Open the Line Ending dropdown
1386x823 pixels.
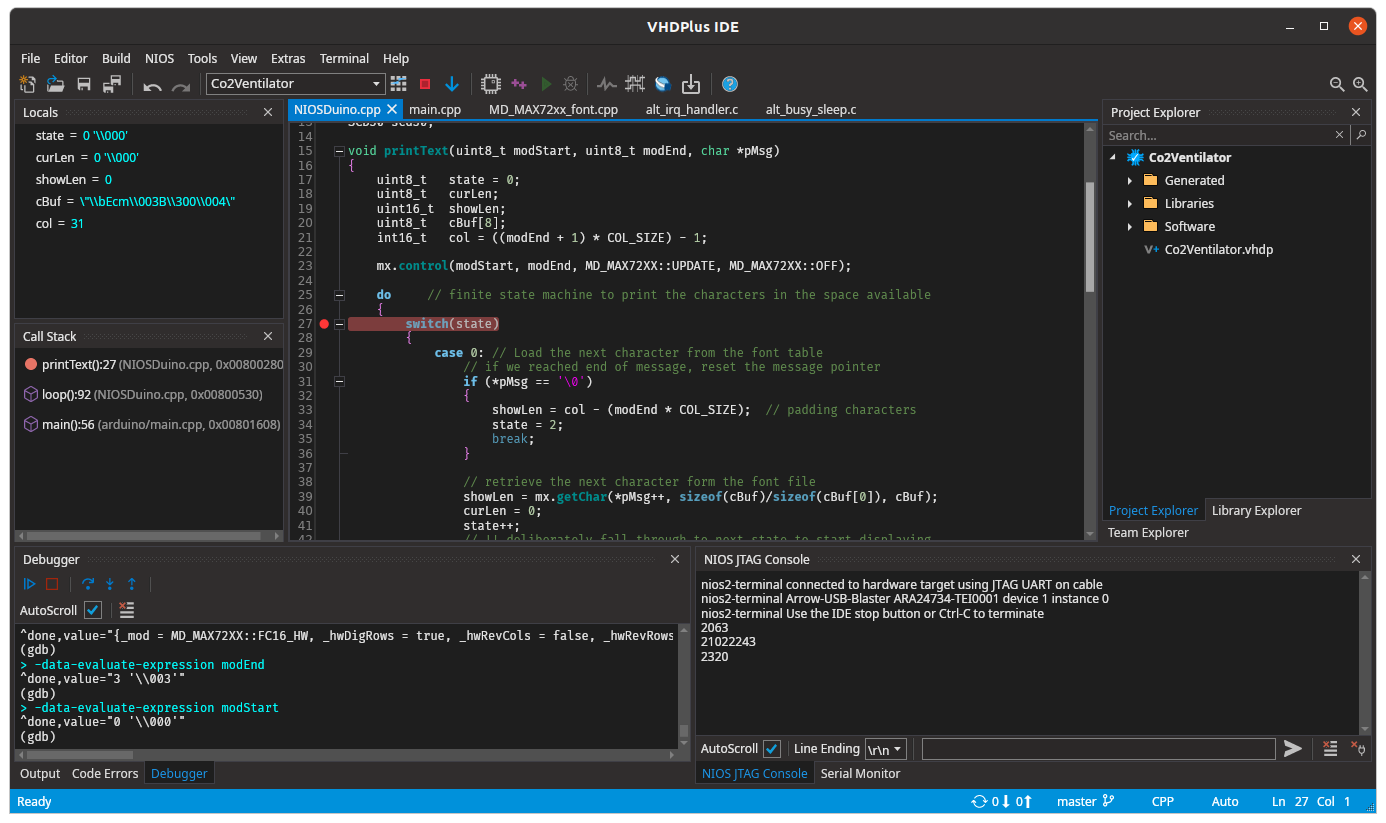pos(886,748)
